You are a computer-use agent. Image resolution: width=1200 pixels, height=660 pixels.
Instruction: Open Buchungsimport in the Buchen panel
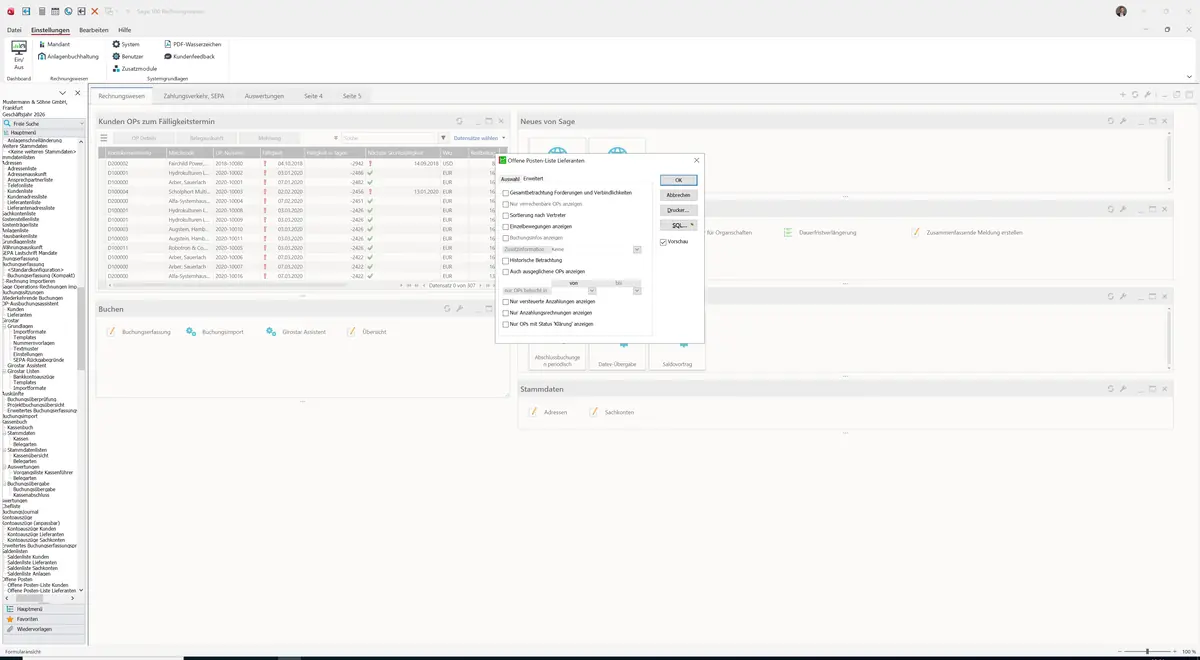coord(215,331)
